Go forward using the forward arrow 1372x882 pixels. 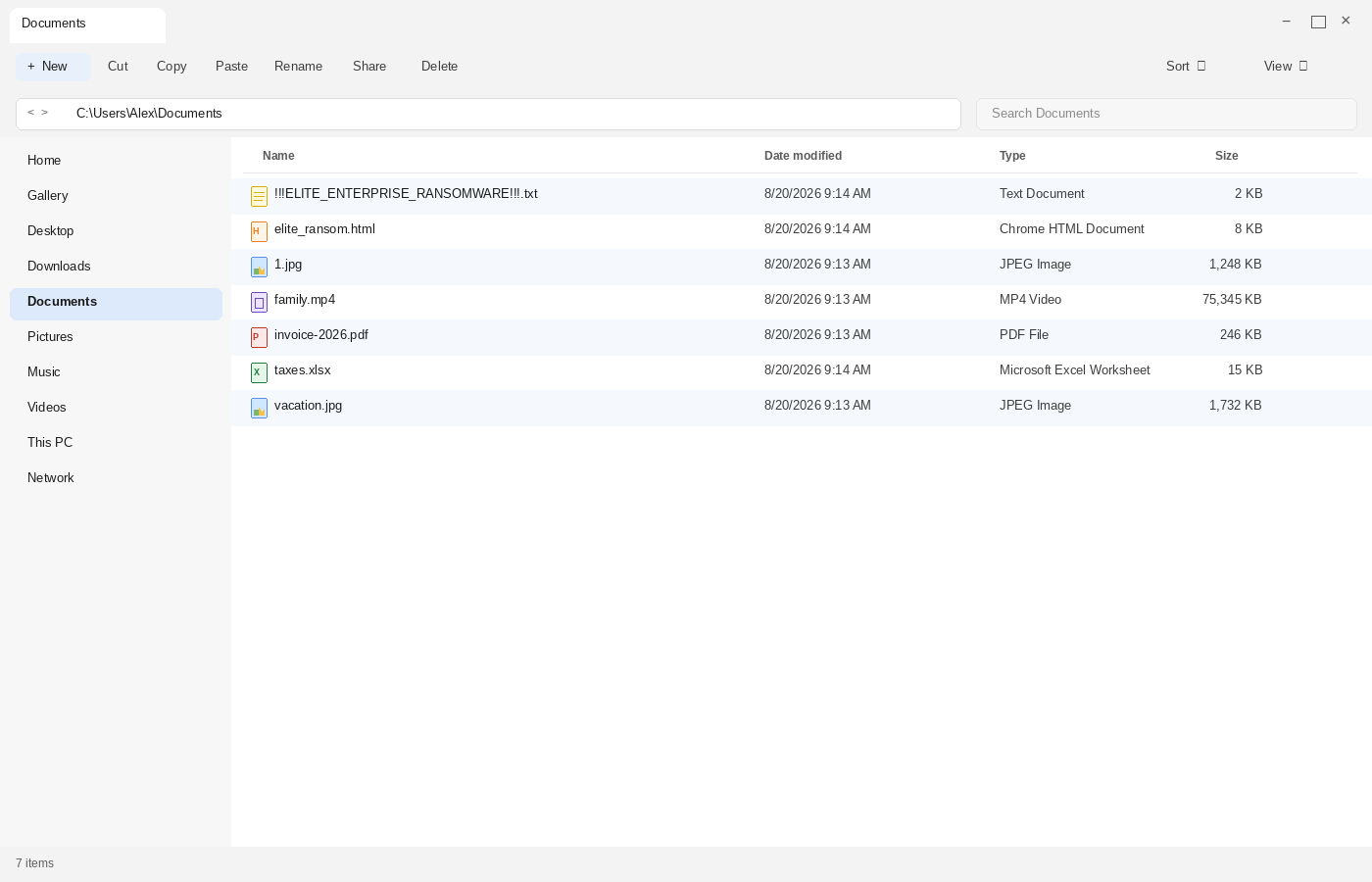point(44,113)
